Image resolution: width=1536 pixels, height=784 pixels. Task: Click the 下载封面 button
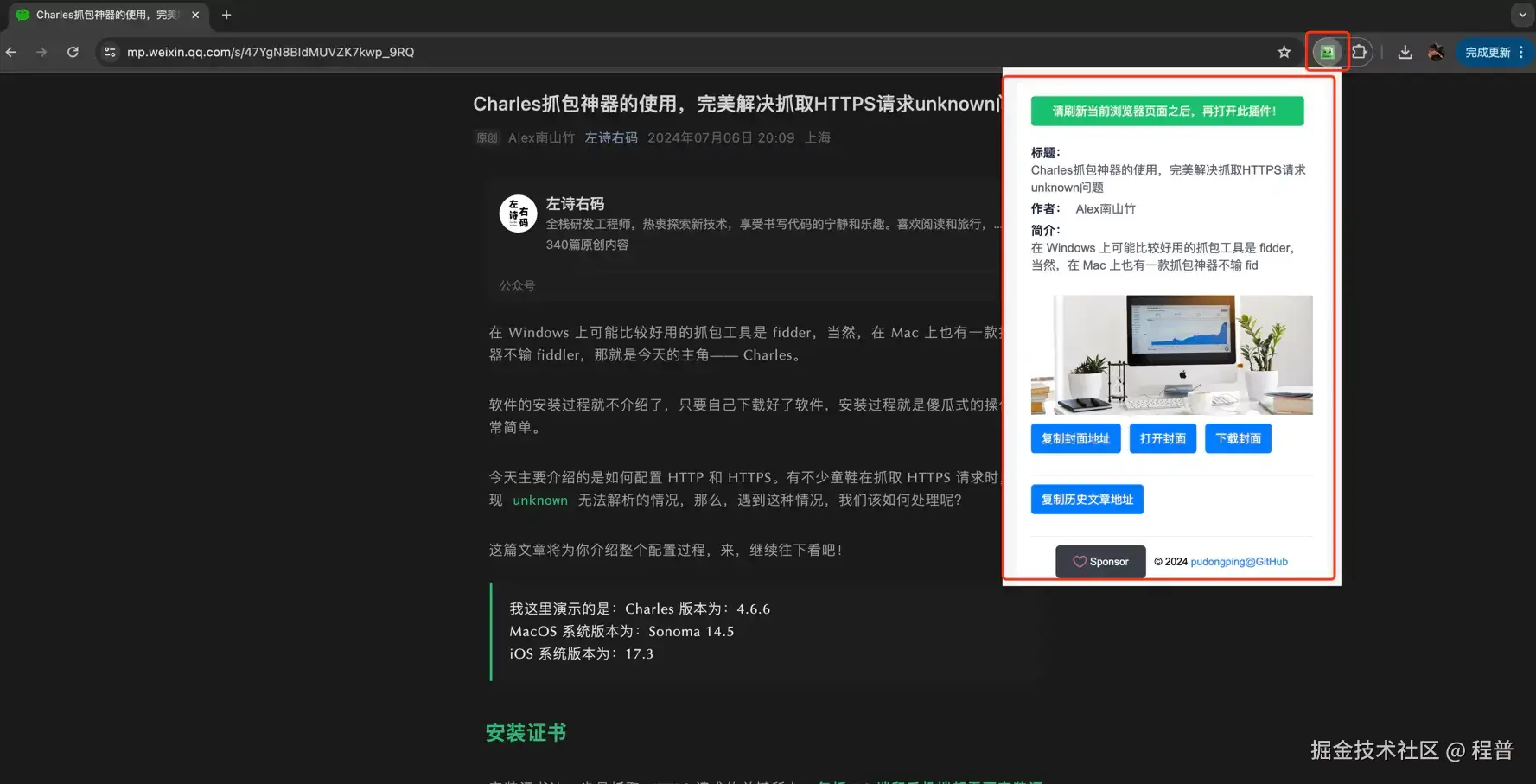click(x=1238, y=438)
